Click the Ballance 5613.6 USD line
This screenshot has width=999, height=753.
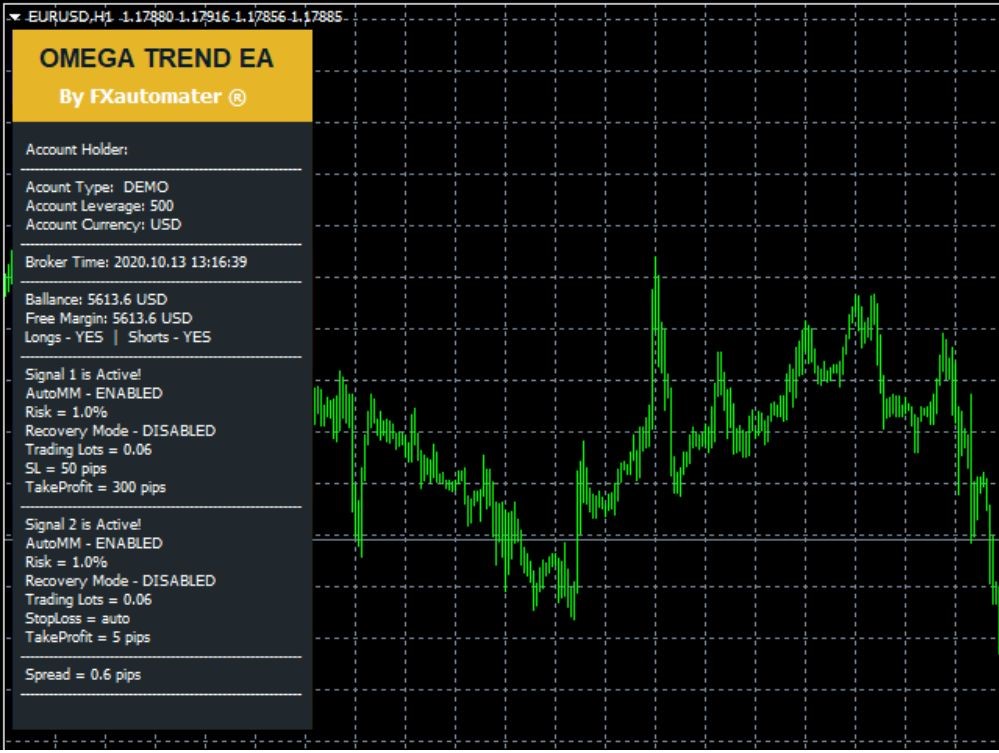pyautogui.click(x=96, y=299)
